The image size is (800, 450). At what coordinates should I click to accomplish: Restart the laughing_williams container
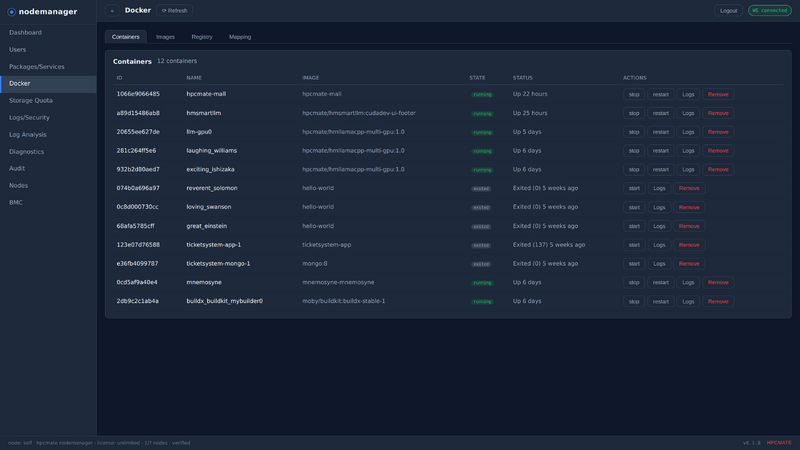click(x=661, y=151)
